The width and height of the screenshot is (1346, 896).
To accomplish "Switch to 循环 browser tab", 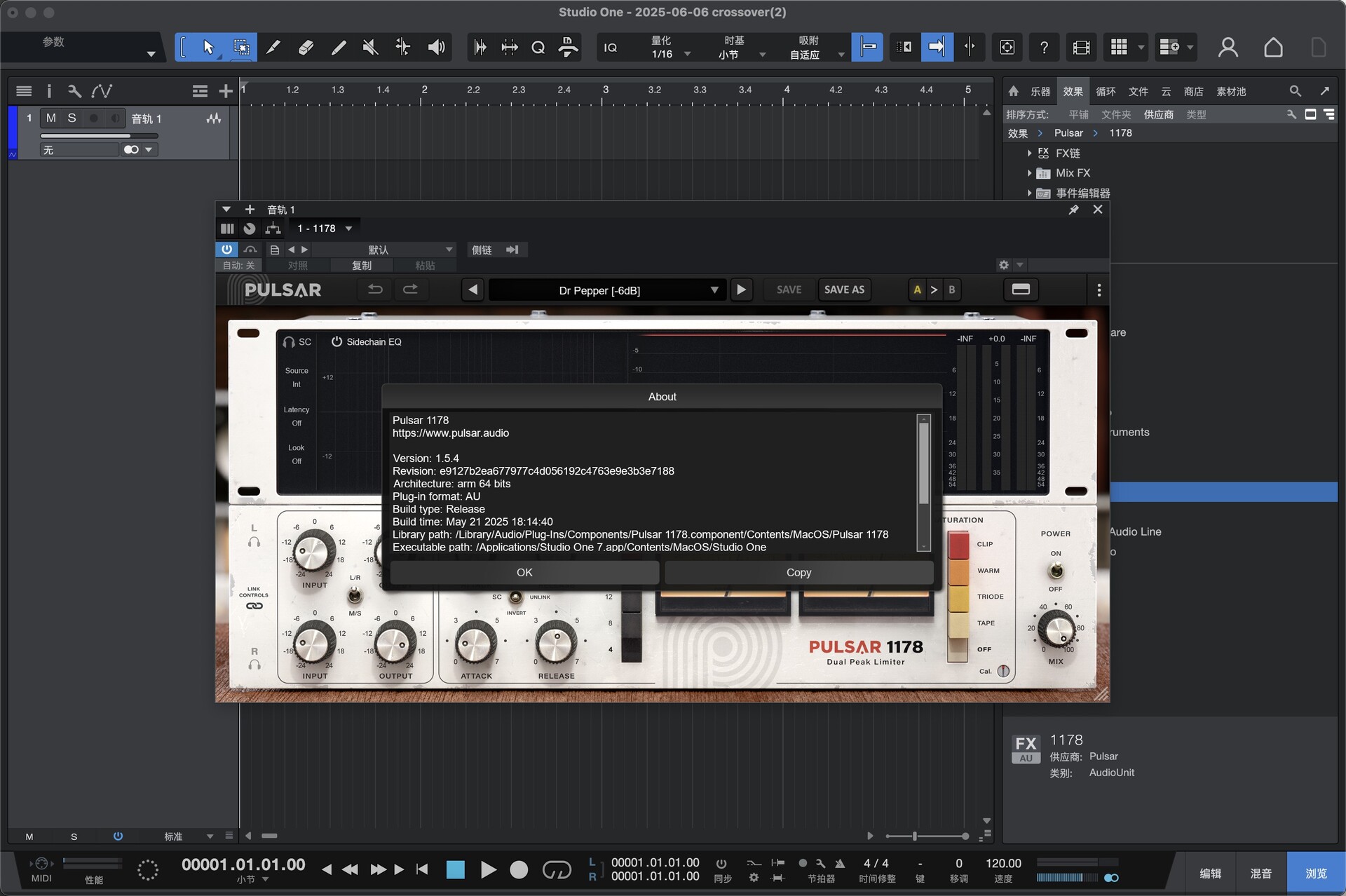I will (1106, 92).
